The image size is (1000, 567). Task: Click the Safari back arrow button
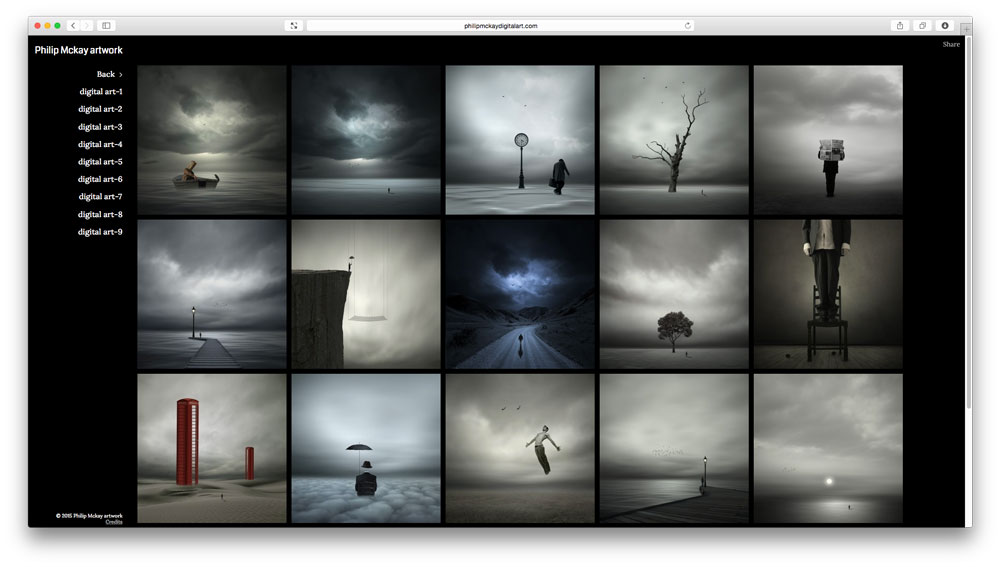click(x=73, y=26)
